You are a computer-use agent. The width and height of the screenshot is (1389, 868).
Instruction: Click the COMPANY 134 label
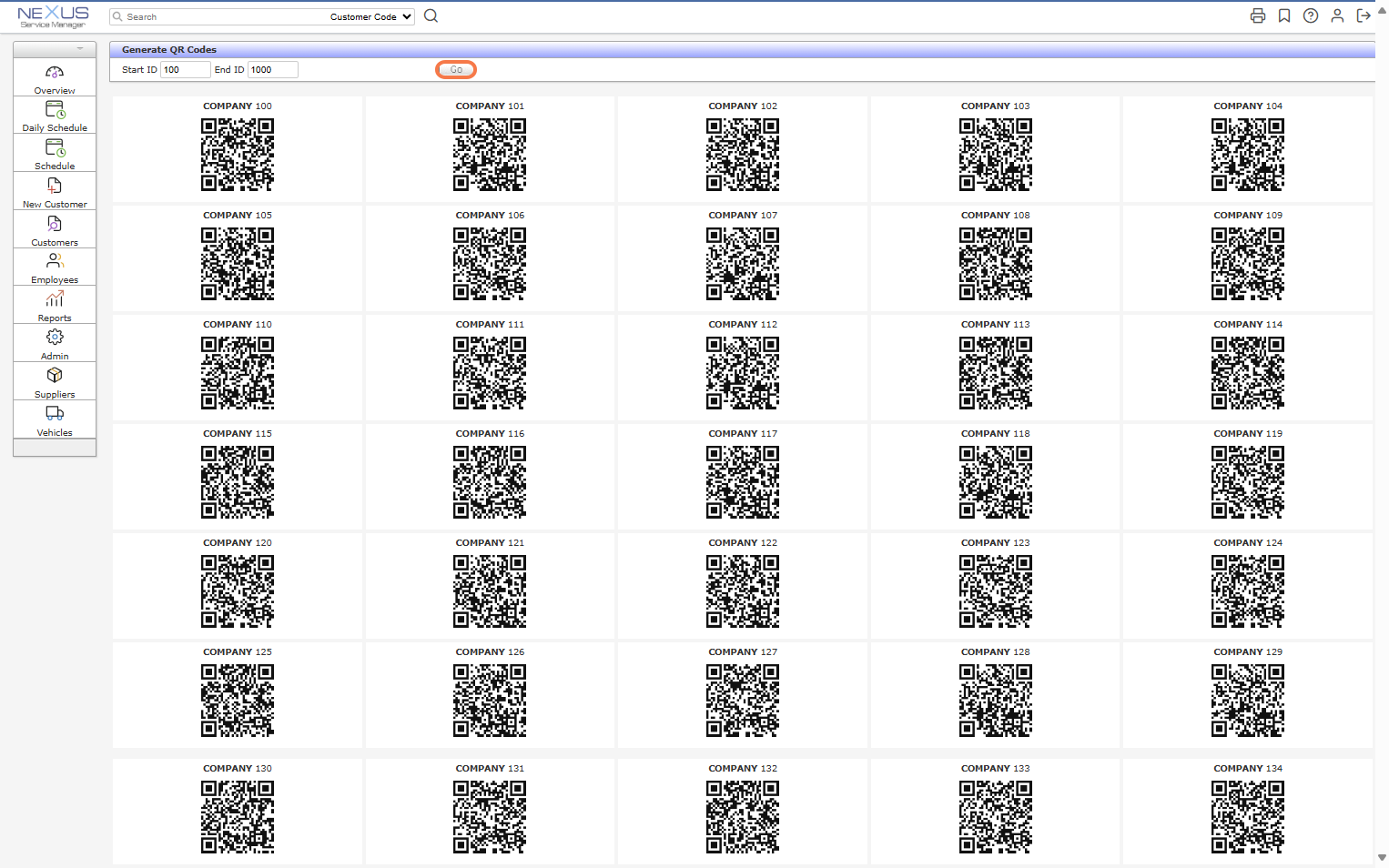click(x=1248, y=769)
